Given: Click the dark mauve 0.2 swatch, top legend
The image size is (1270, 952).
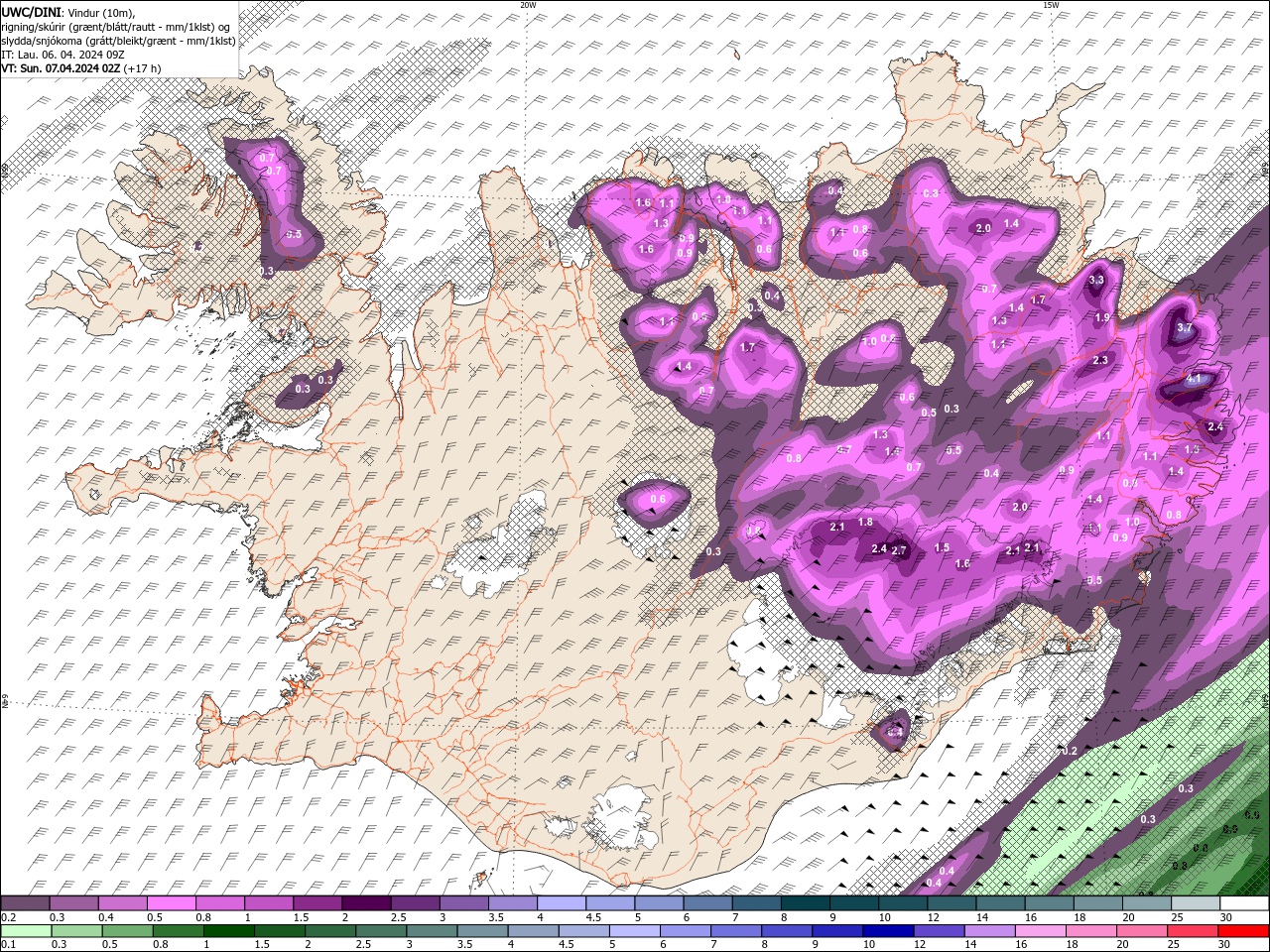Looking at the screenshot, I should point(25,903).
